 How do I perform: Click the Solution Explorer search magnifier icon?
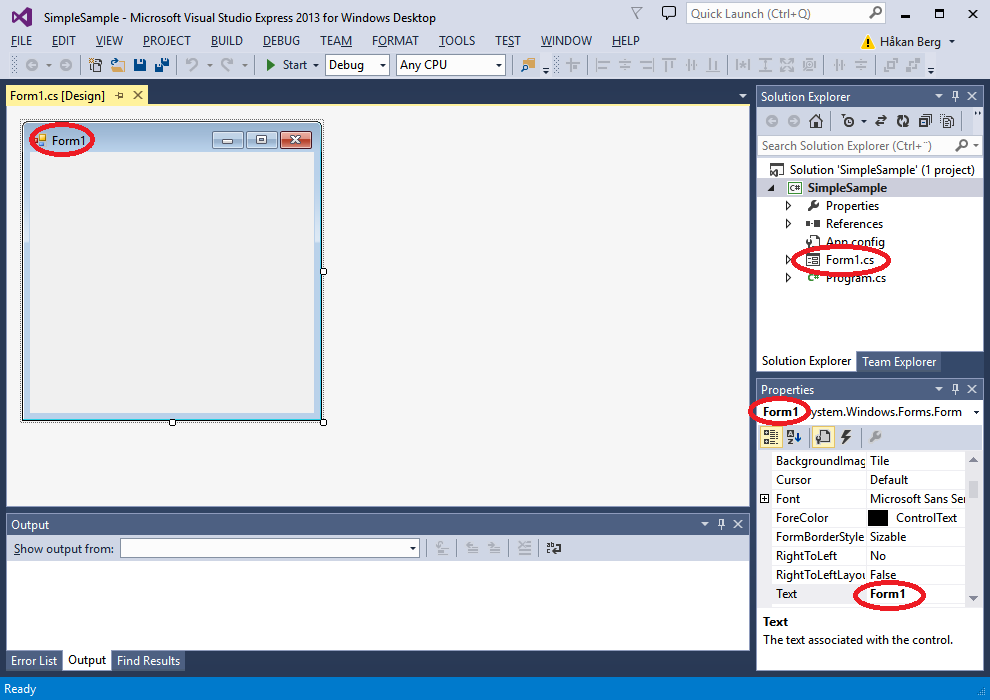pos(962,146)
